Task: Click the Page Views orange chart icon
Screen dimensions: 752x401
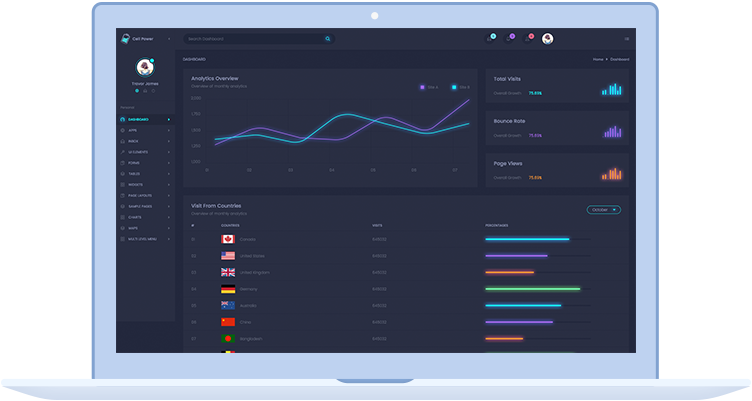Action: point(611,173)
